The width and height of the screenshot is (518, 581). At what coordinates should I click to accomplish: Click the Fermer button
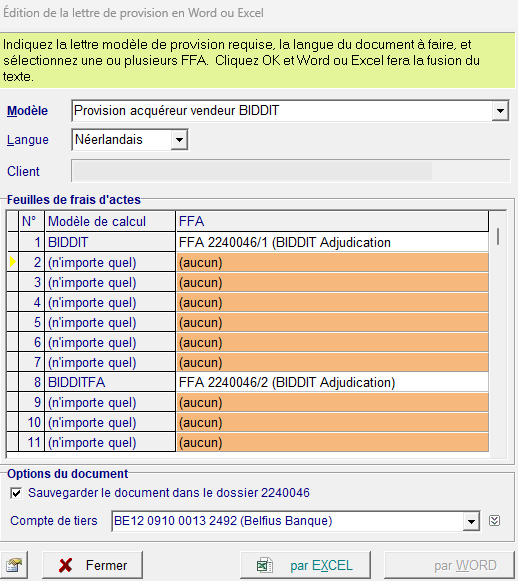[92, 565]
